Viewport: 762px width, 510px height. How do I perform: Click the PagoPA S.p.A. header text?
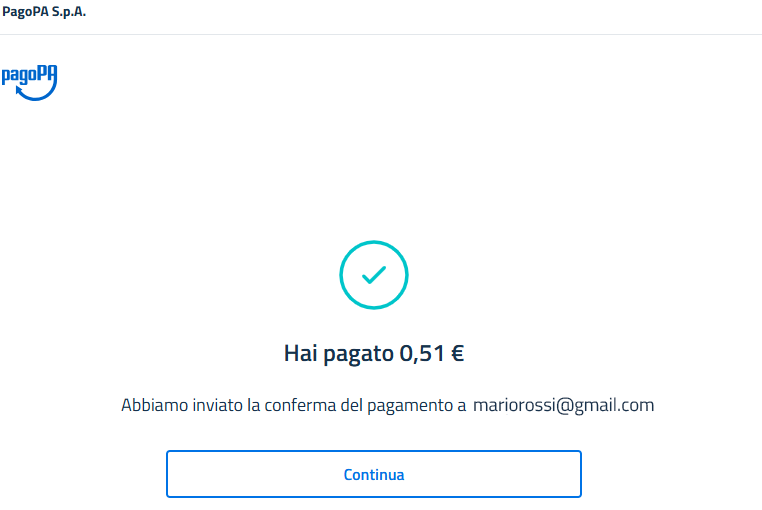click(x=44, y=12)
